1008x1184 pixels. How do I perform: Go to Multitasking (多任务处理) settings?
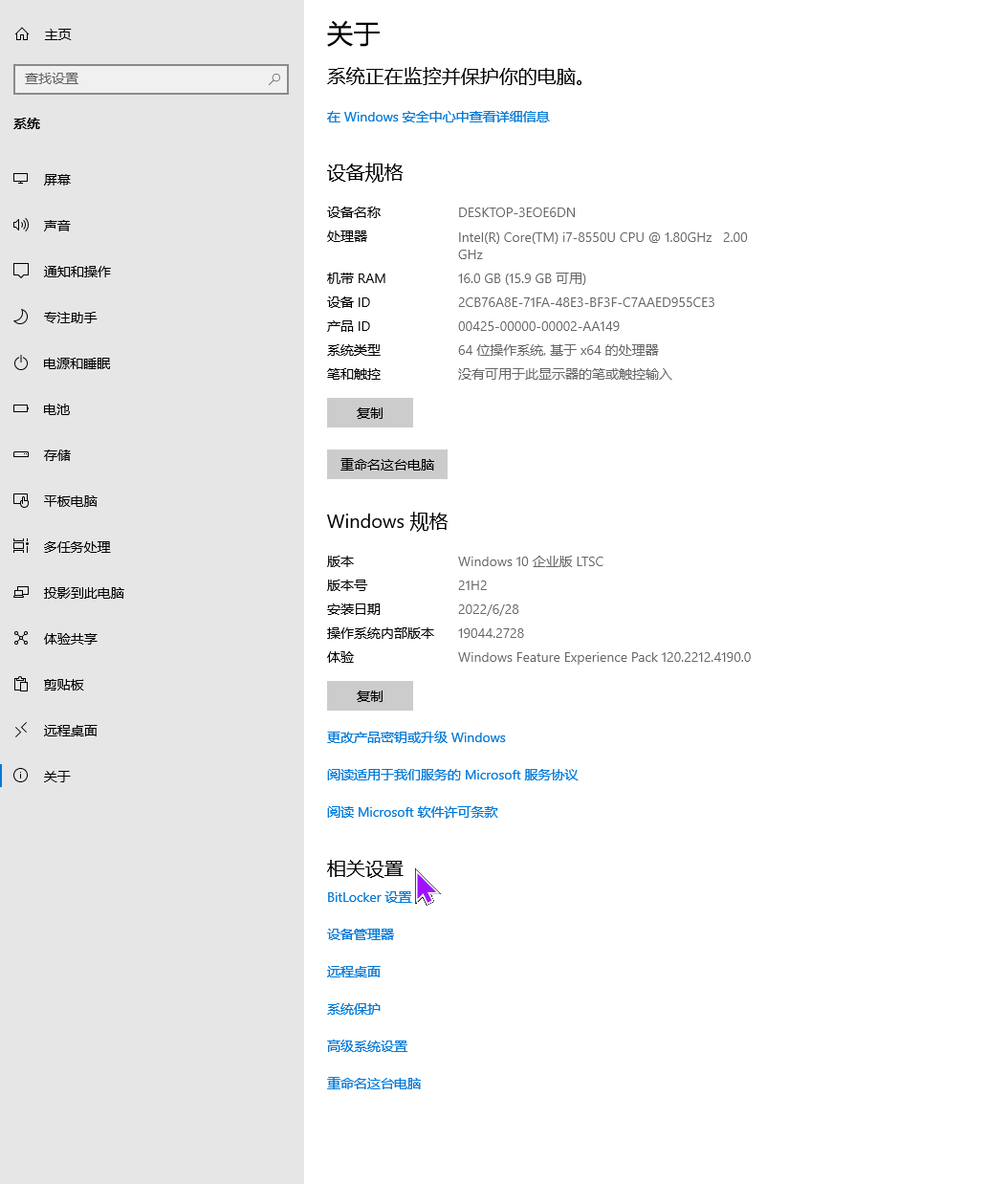[77, 547]
